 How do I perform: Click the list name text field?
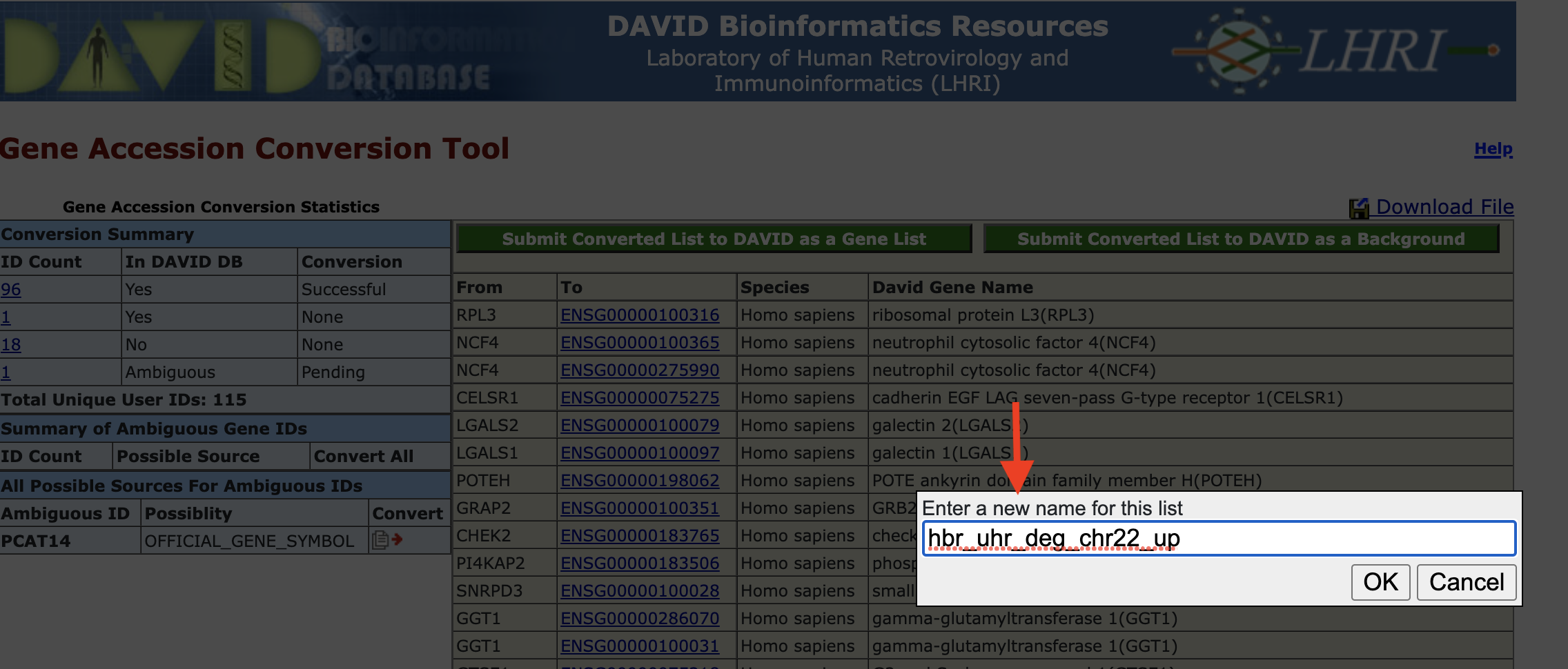pyautogui.click(x=1218, y=539)
